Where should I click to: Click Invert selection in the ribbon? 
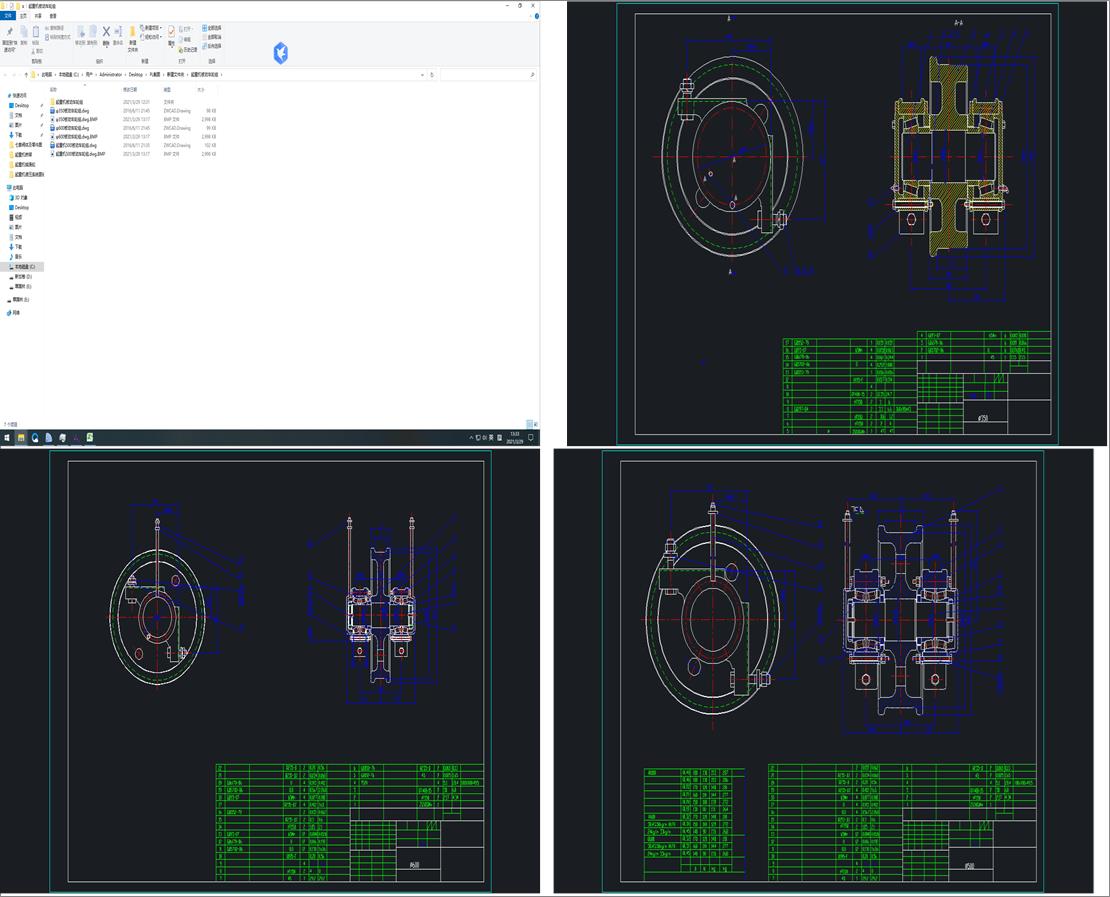pyautogui.click(x=212, y=45)
